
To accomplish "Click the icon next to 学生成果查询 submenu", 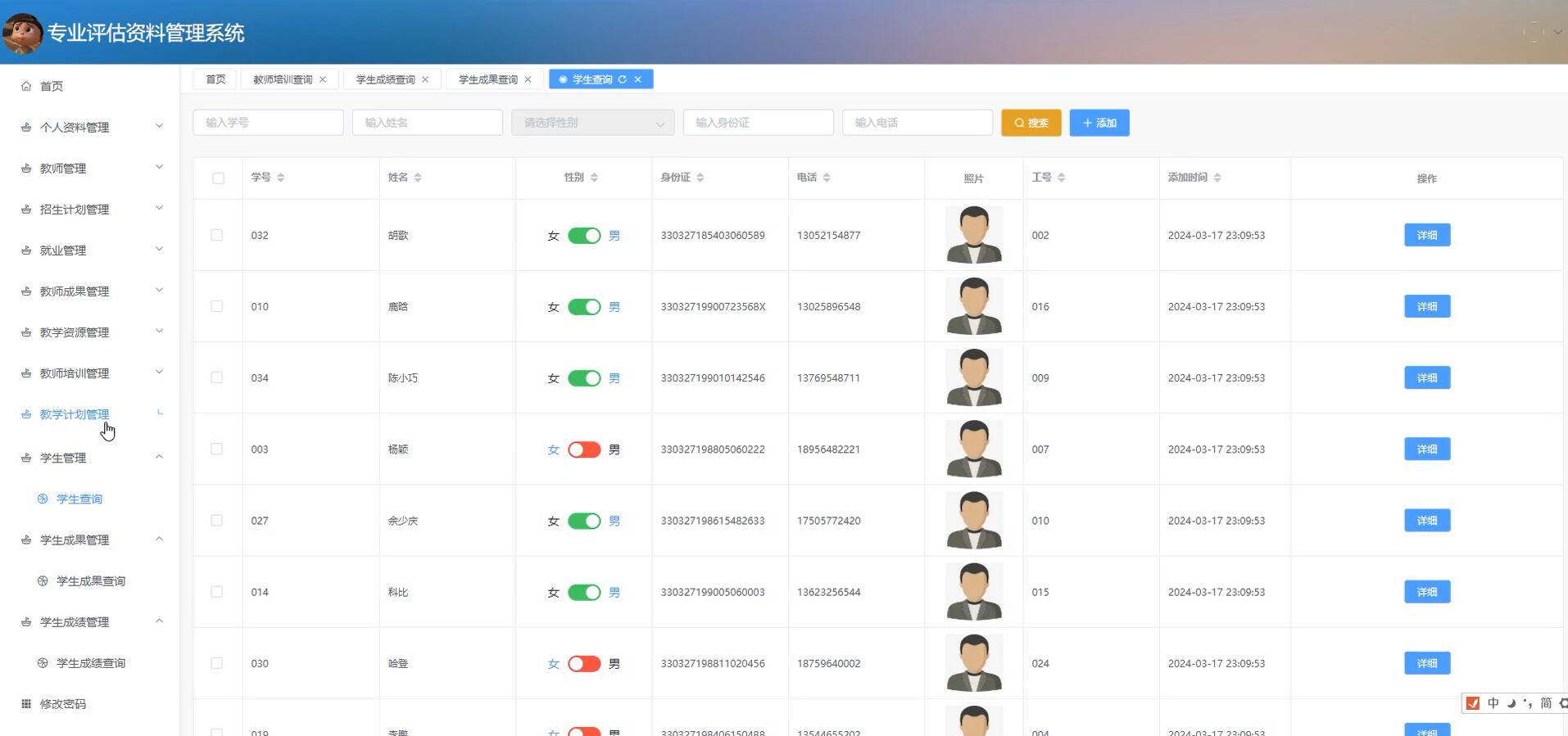I will point(43,580).
